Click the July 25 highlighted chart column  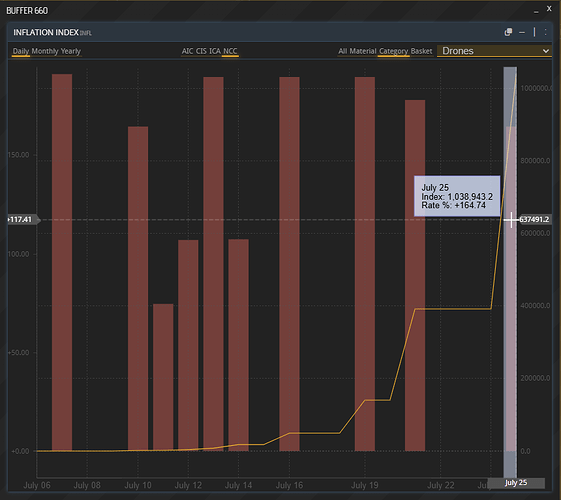[x=510, y=272]
